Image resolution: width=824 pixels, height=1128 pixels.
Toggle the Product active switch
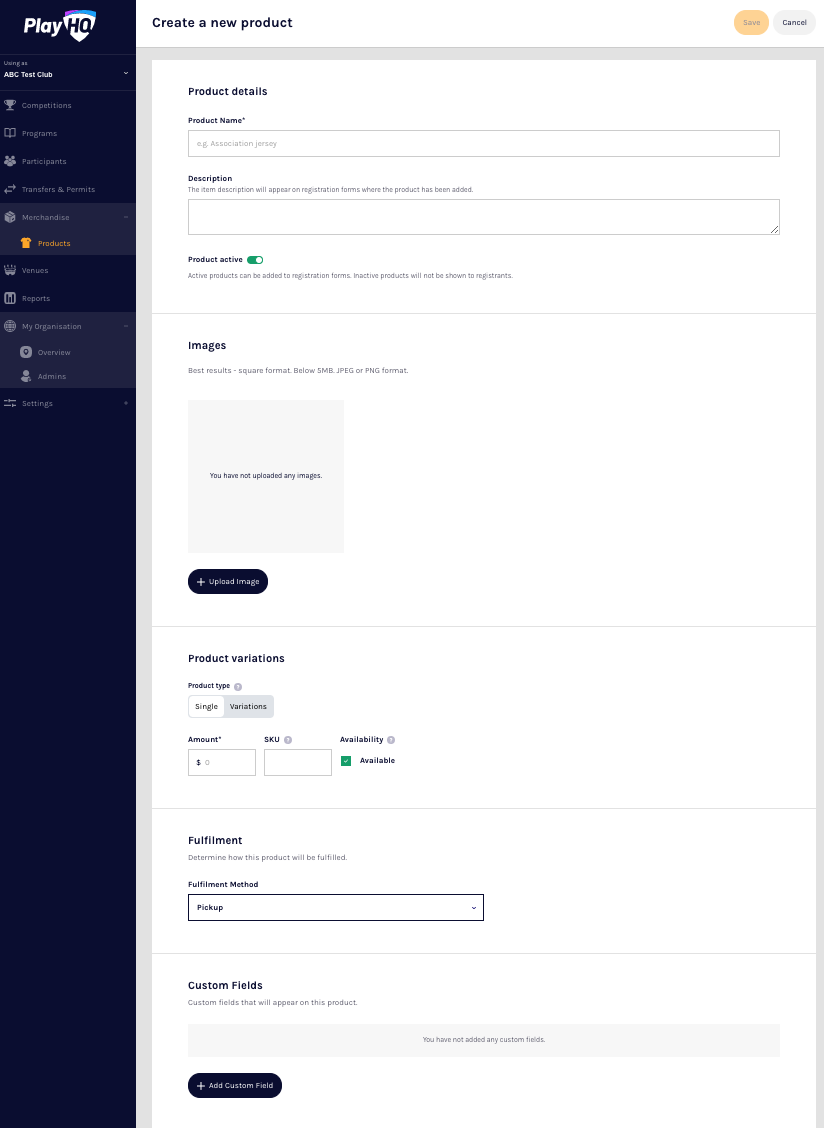(255, 260)
